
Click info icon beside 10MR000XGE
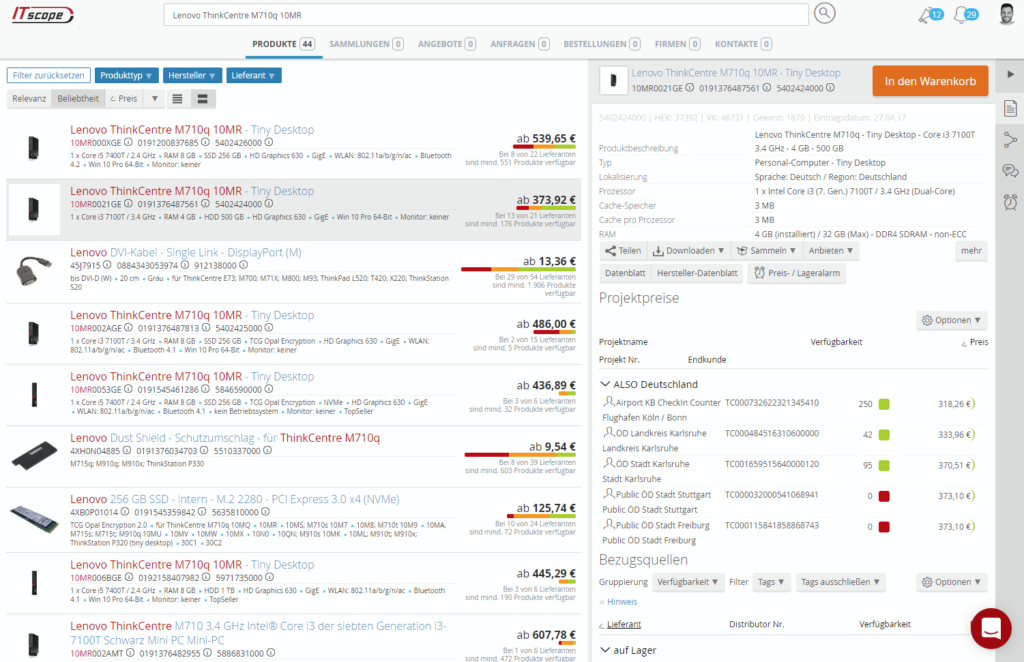129,142
